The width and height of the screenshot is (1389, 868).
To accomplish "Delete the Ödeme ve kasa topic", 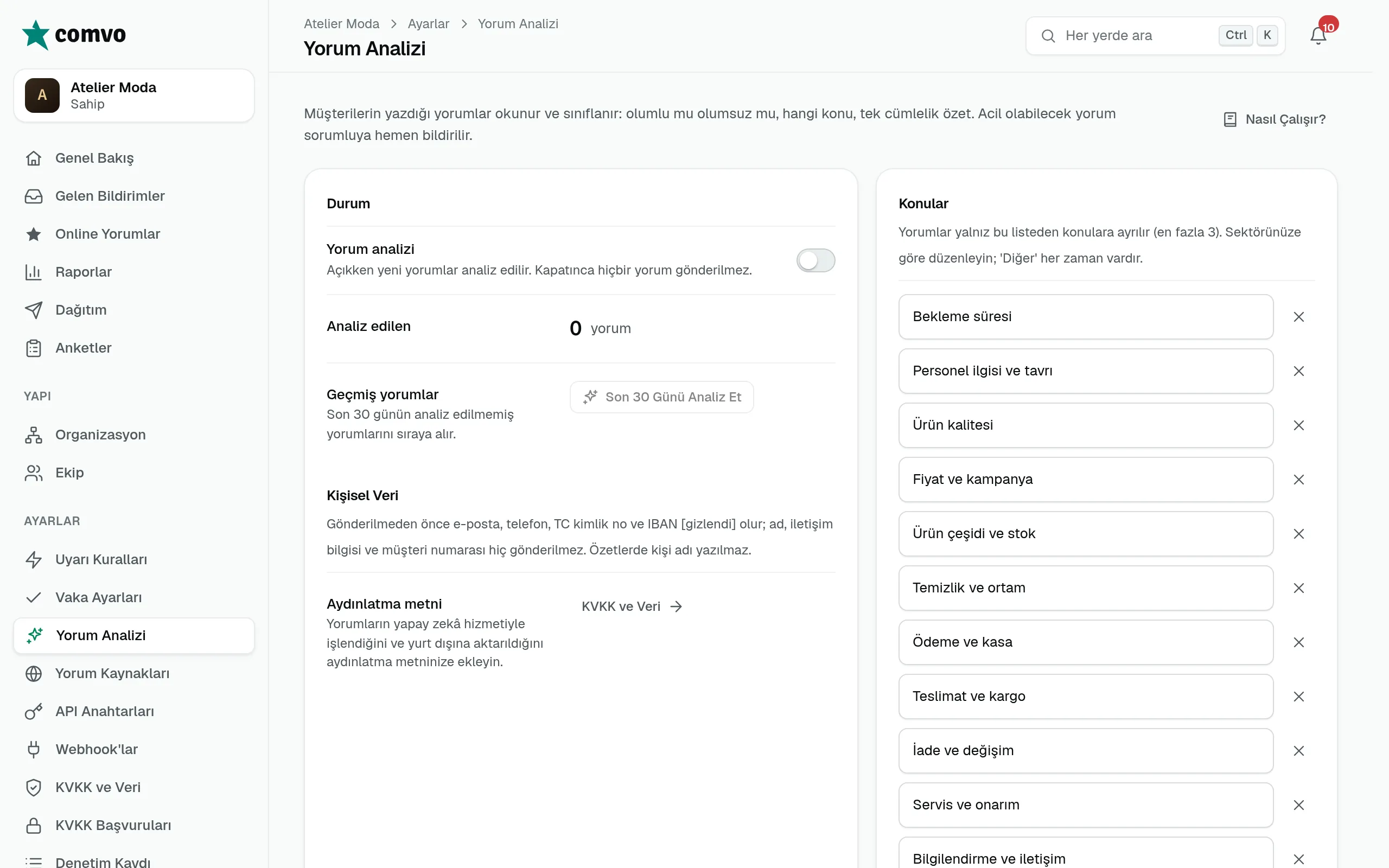I will [x=1299, y=642].
